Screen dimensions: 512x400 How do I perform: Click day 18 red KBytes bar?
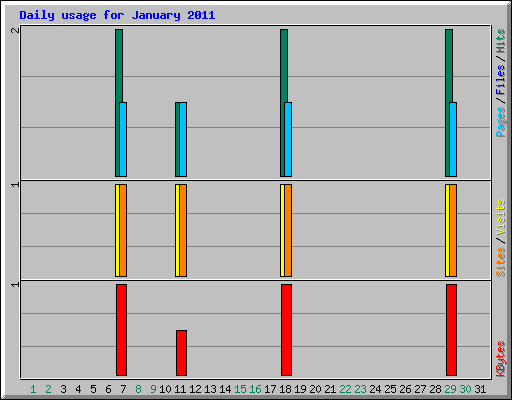pyautogui.click(x=286, y=330)
